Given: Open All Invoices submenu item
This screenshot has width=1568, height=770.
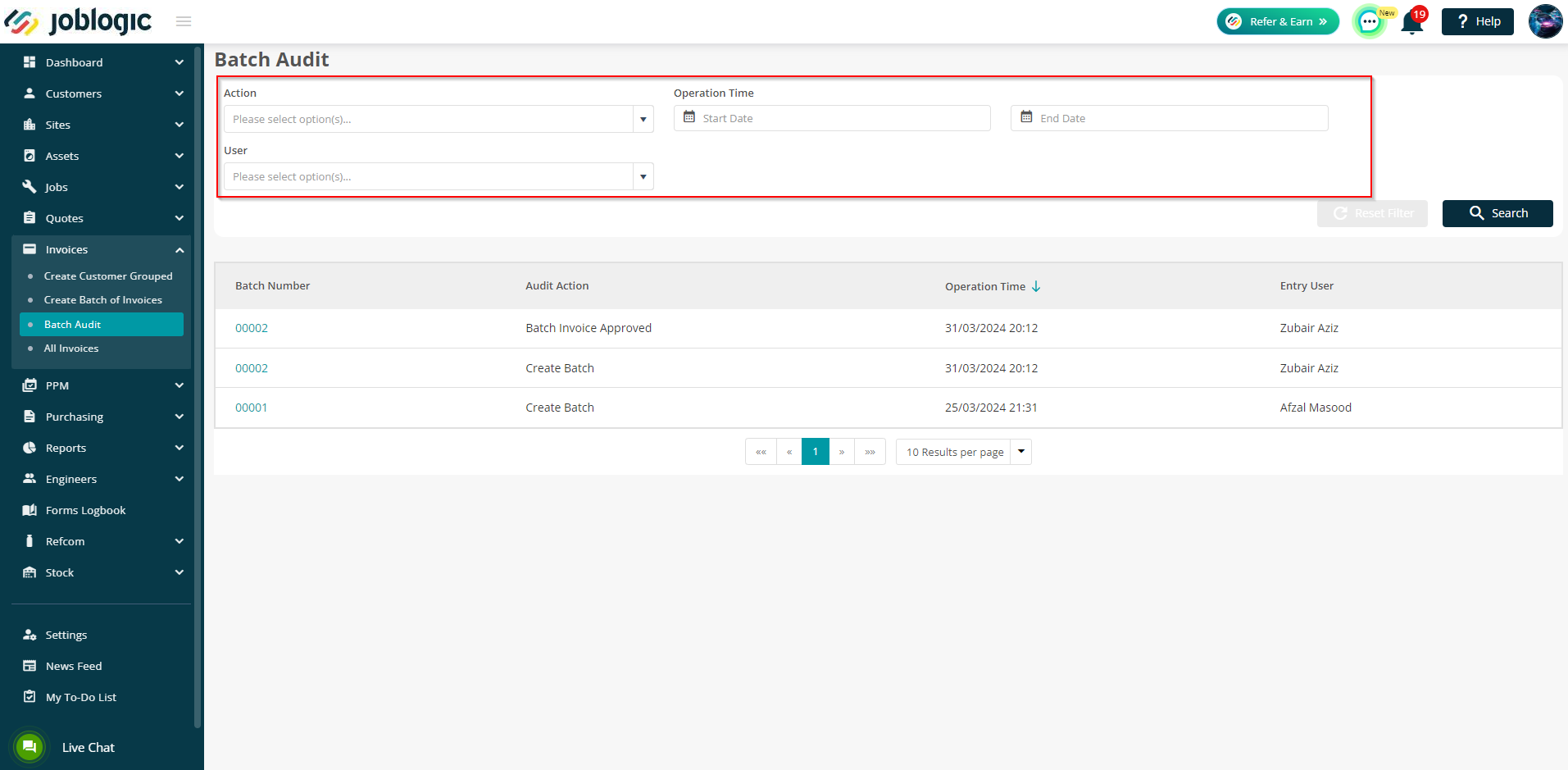Looking at the screenshot, I should (71, 349).
